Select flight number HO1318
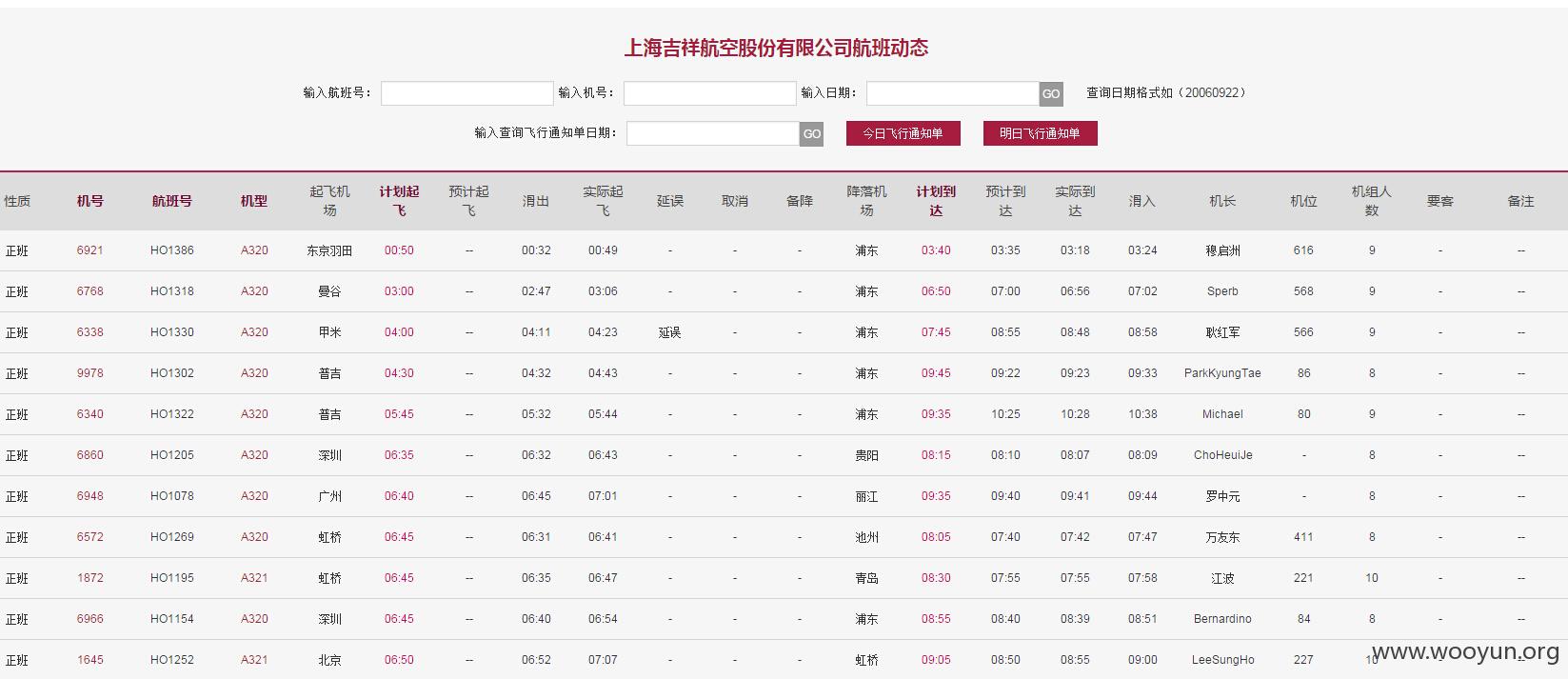1568x679 pixels. pyautogui.click(x=172, y=291)
